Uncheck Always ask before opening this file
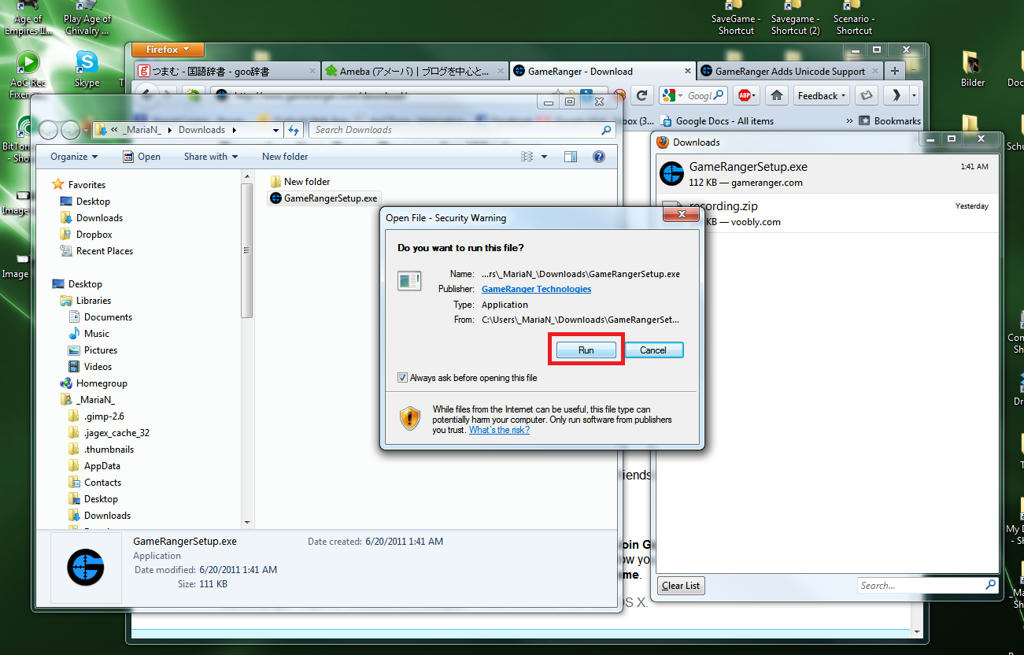 click(403, 378)
